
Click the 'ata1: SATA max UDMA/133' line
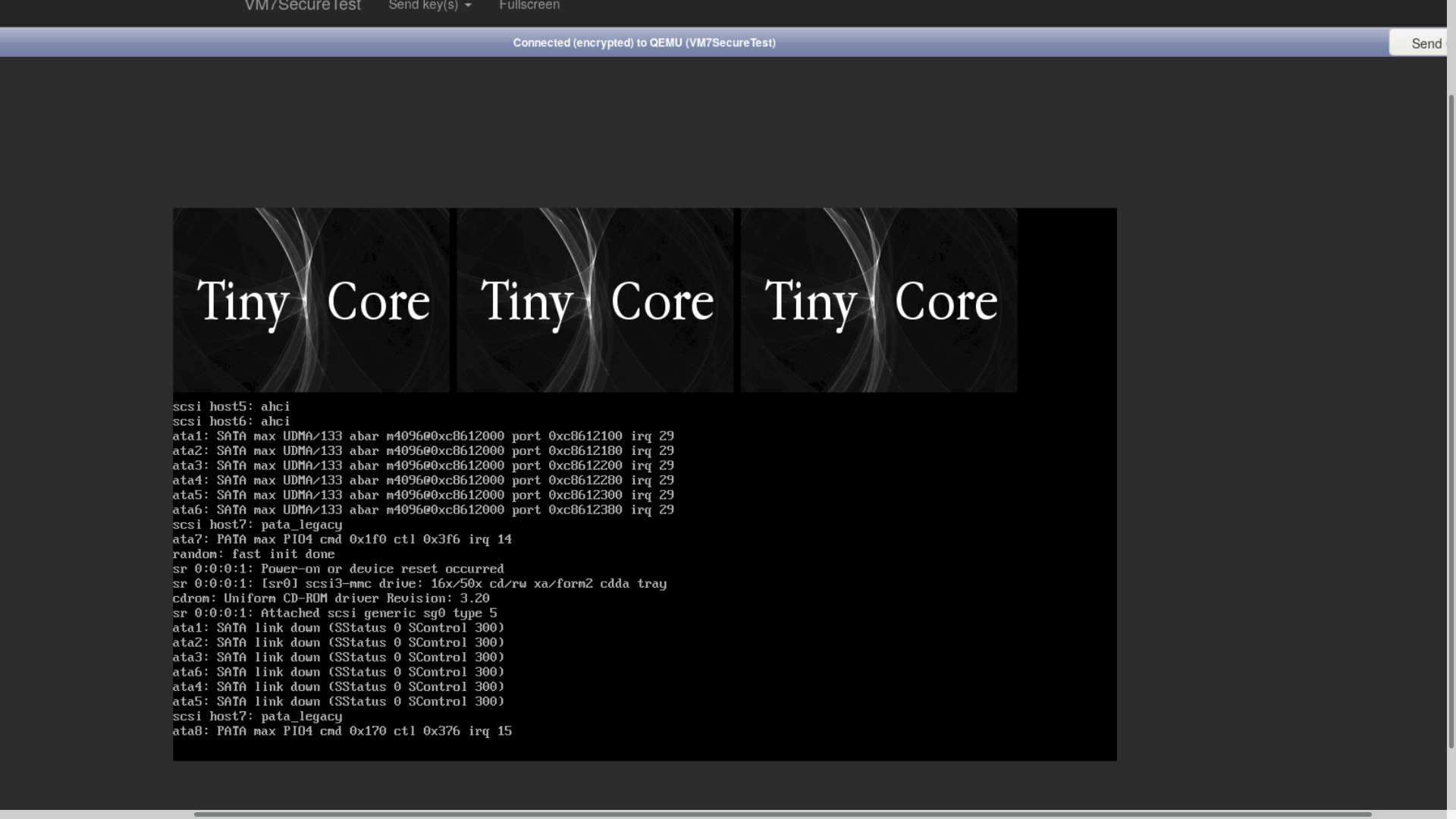point(423,437)
